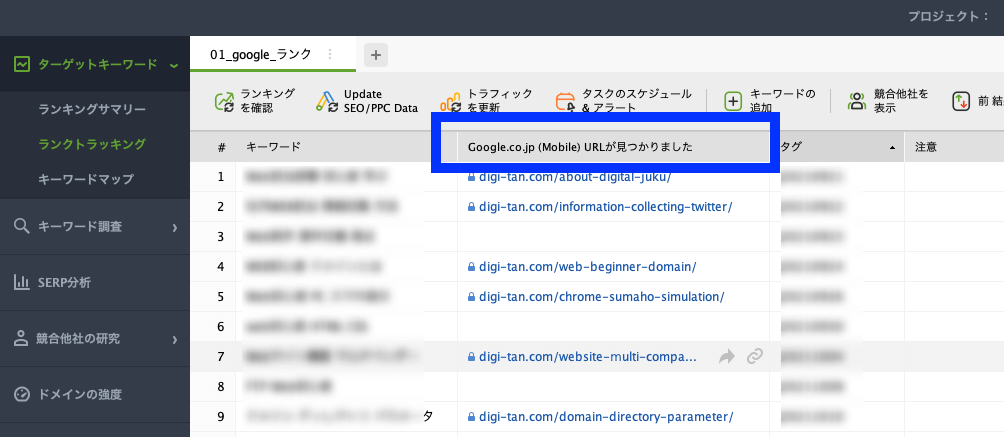Open the chrome-sumaho-simulation URL link
Image resolution: width=1004 pixels, height=437 pixels.
(601, 297)
